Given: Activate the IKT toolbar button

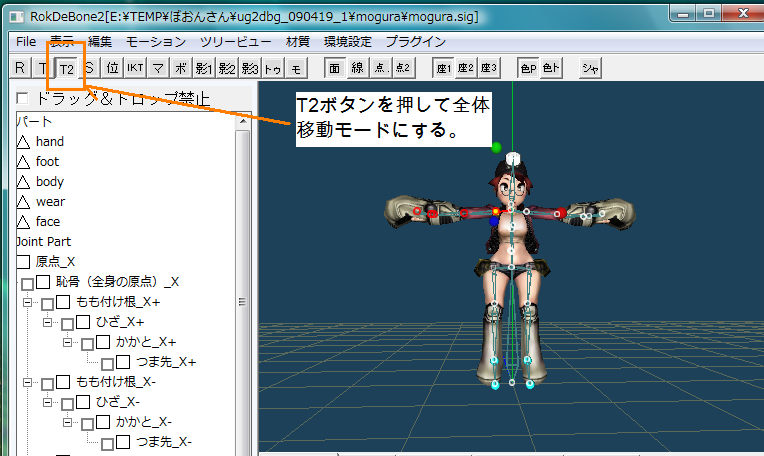Looking at the screenshot, I should tap(135, 68).
